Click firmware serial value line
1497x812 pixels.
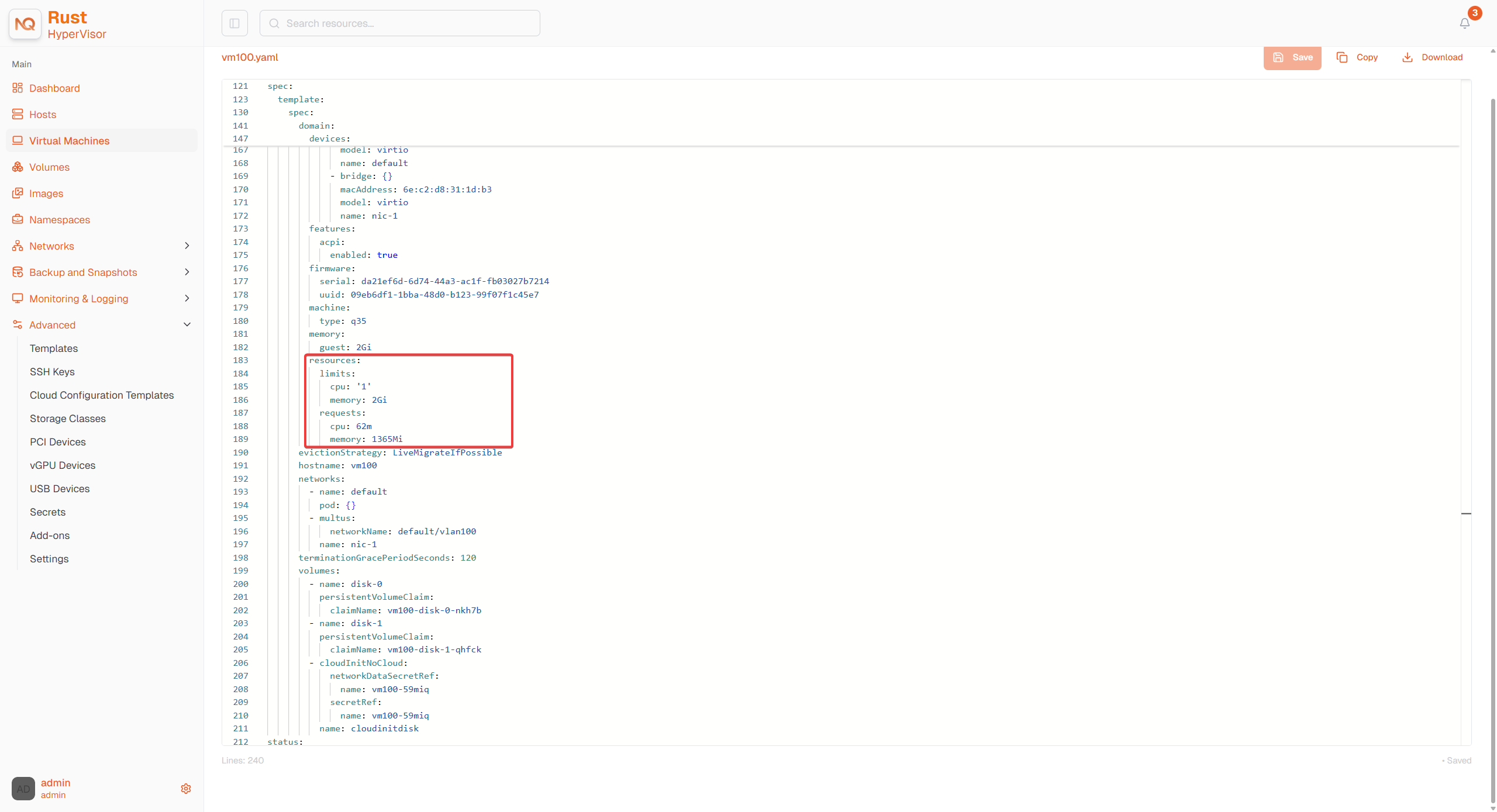[434, 281]
